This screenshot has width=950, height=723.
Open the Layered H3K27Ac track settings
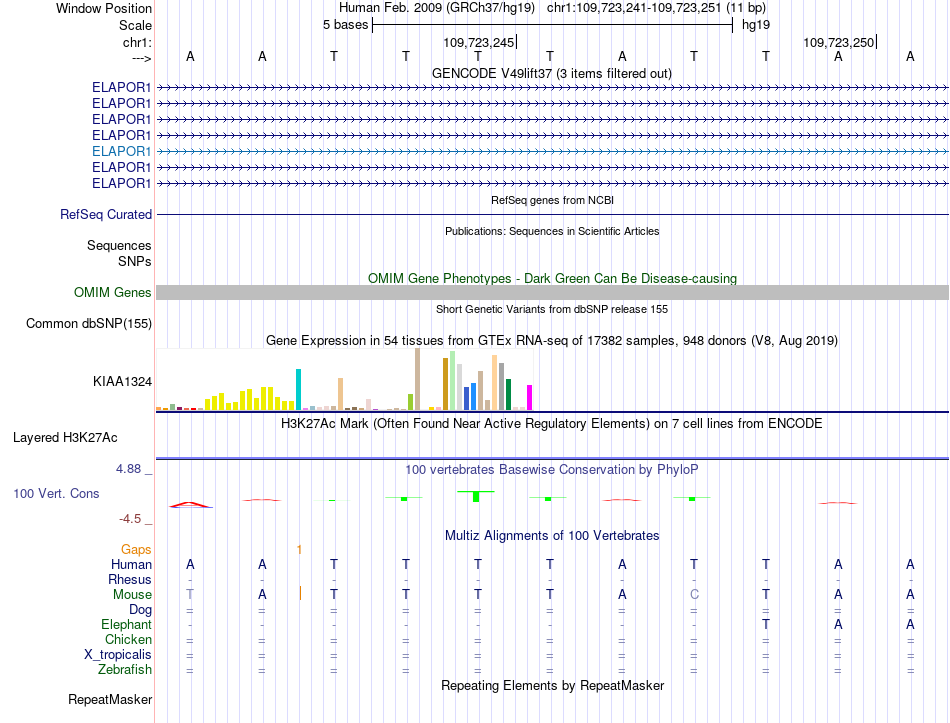[65, 438]
